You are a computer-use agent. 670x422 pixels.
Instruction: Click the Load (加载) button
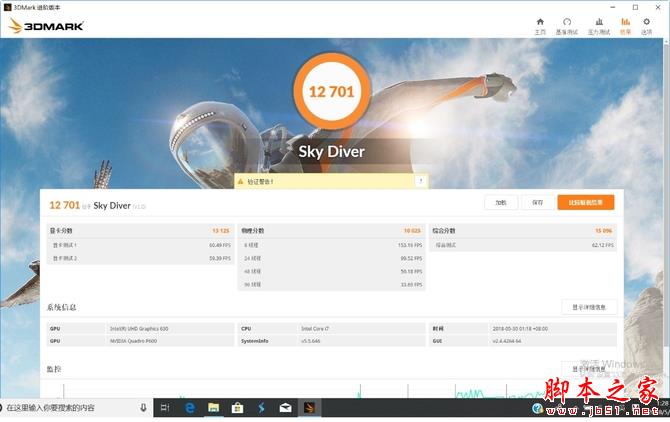tap(501, 202)
